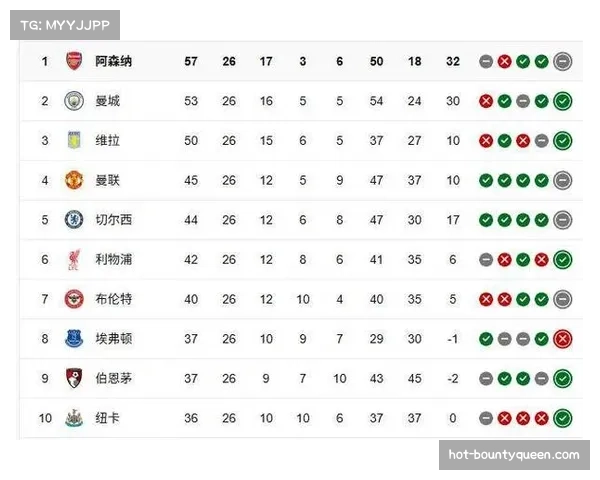Screen dimensions: 600x480
Task: Click the red loss icon in Arsenal's form
Action: pos(505,62)
